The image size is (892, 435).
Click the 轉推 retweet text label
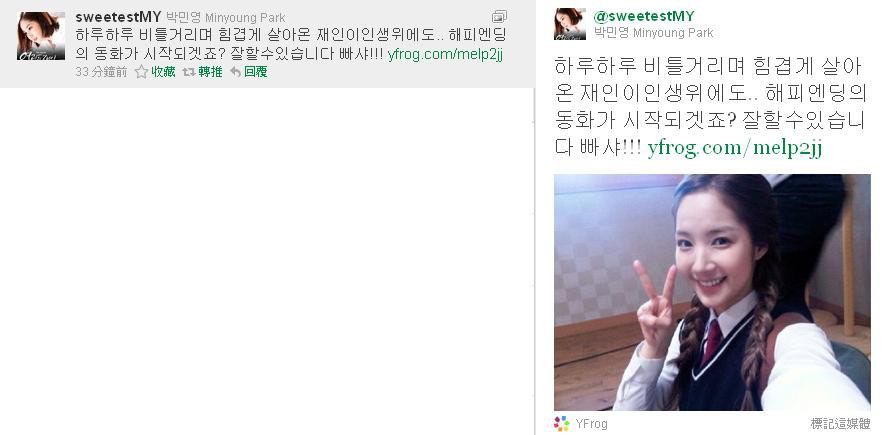(210, 72)
